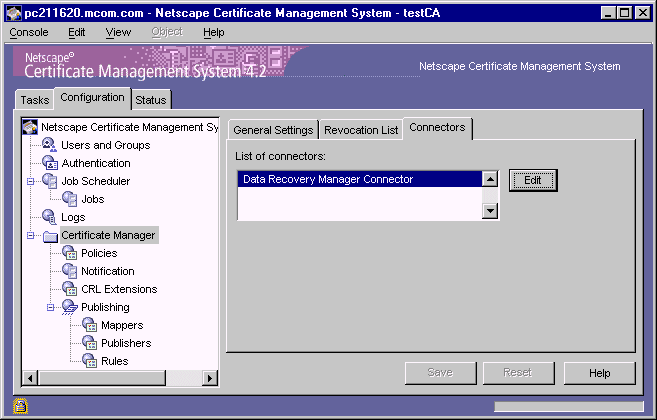This screenshot has width=657, height=420.
Task: Open the View menu
Action: pos(118,32)
